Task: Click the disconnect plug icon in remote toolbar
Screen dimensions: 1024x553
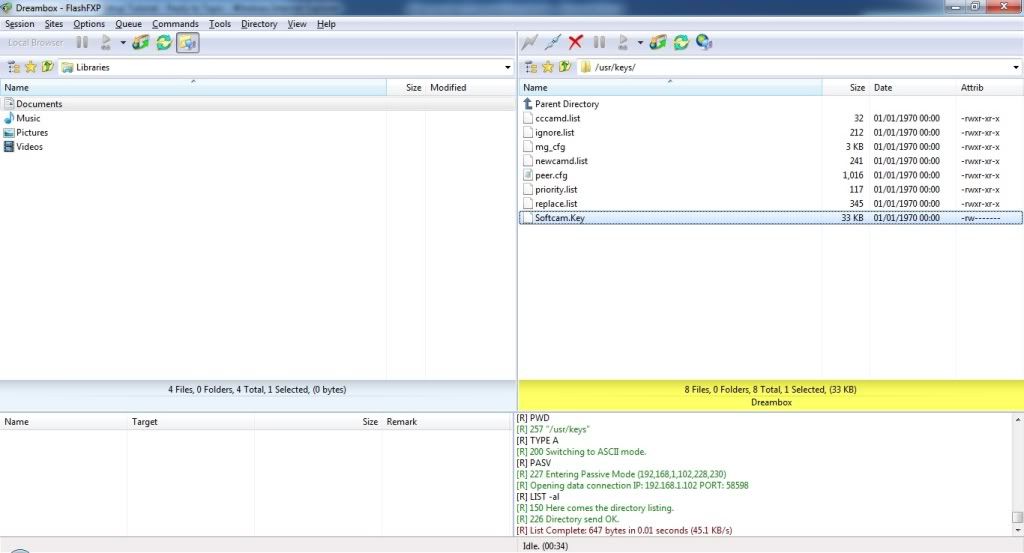Action: point(552,42)
